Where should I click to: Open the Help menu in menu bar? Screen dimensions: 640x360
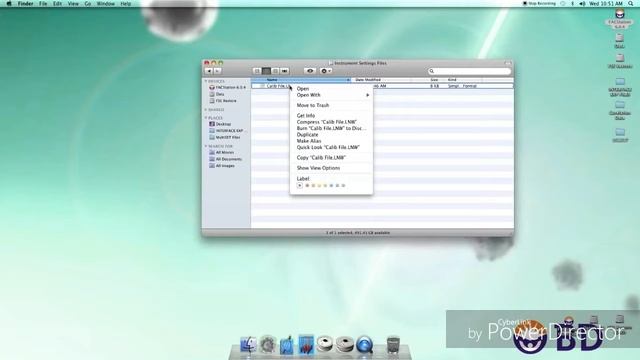[126, 4]
